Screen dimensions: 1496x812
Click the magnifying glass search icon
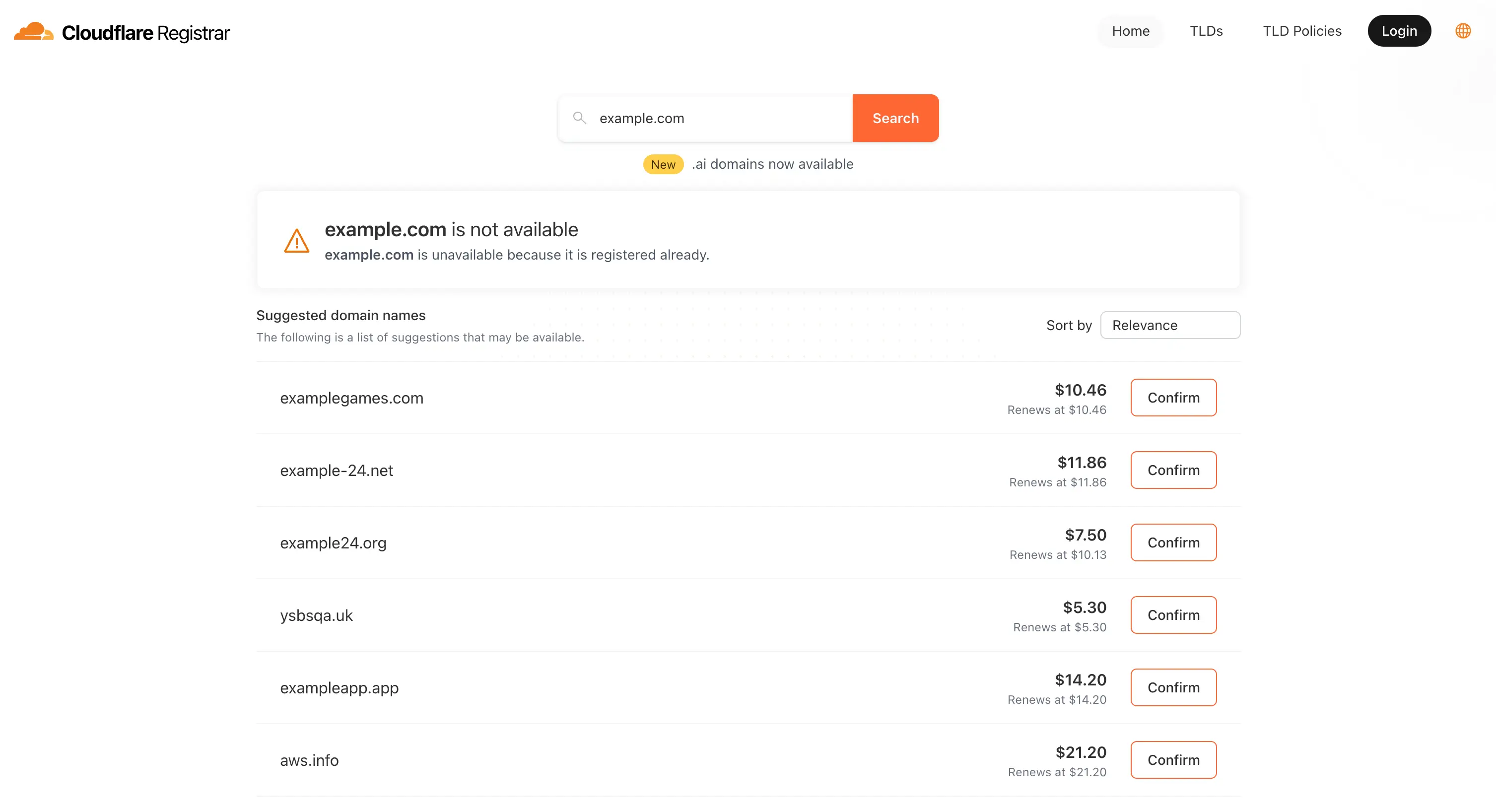tap(580, 117)
